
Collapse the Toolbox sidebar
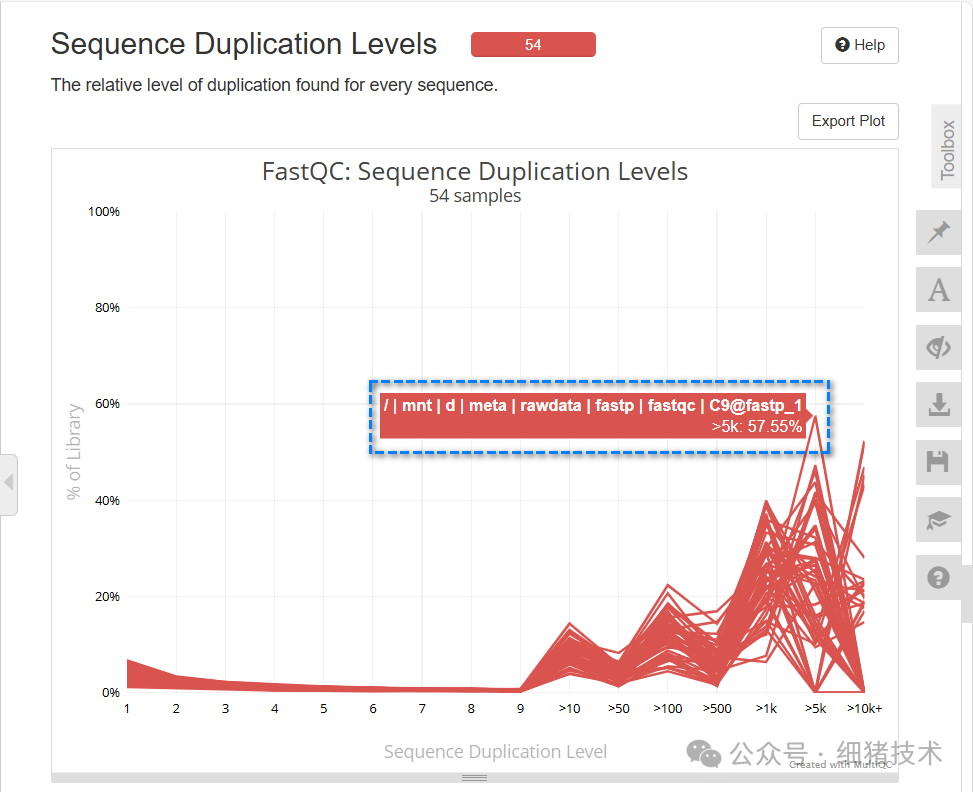tap(946, 146)
